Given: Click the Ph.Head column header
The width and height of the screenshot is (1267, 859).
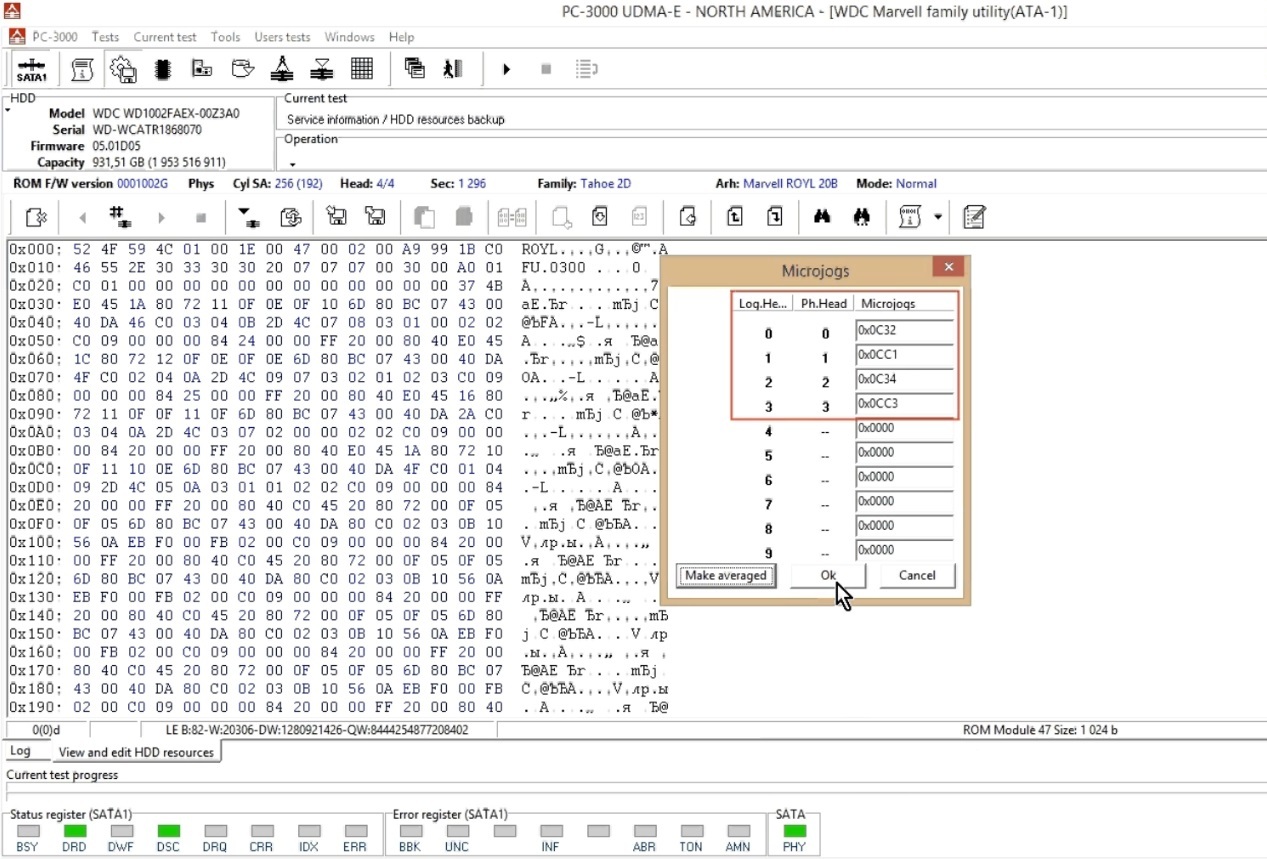Looking at the screenshot, I should (x=825, y=303).
